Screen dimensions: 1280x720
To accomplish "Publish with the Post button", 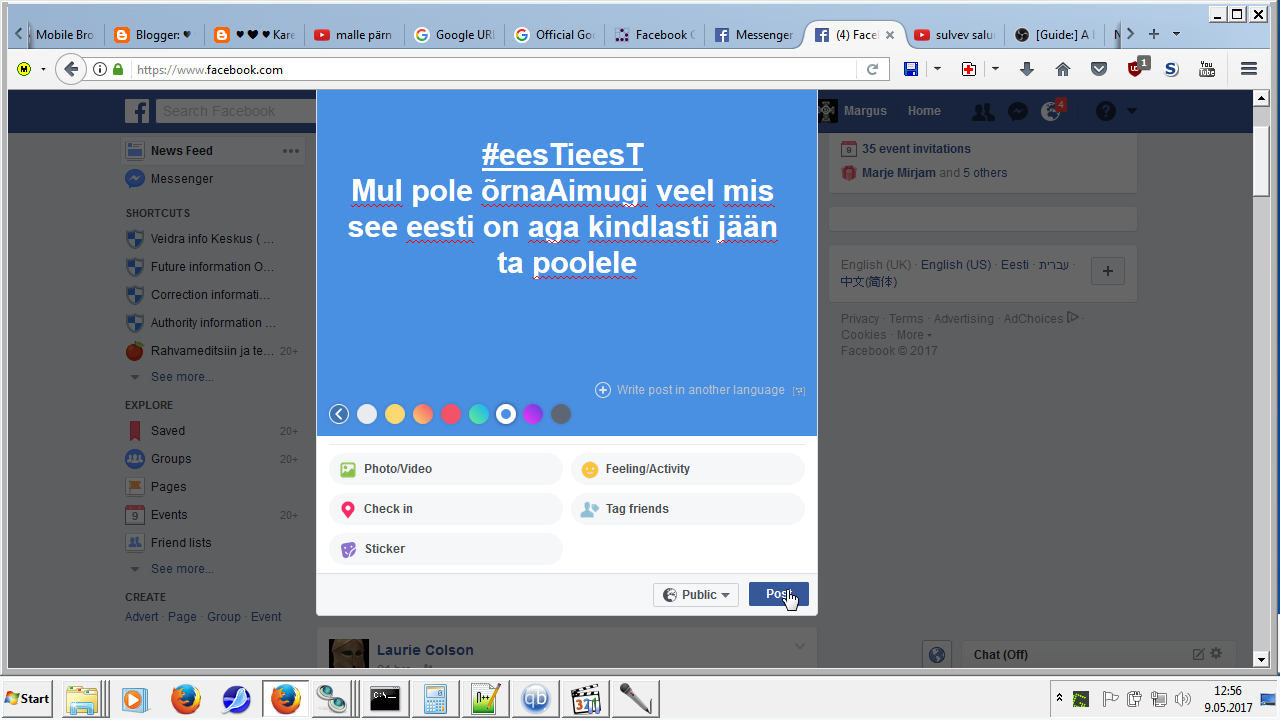I will 779,595.
